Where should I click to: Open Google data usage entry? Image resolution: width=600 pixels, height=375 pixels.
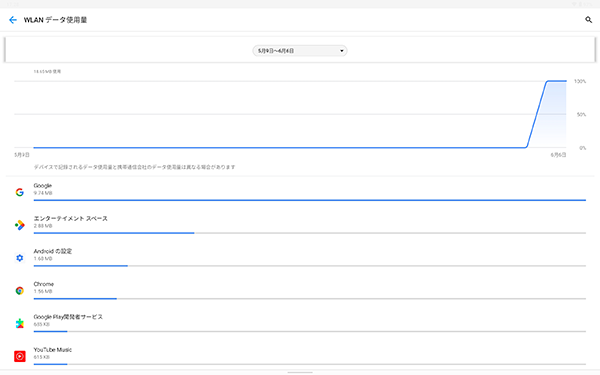300,192
